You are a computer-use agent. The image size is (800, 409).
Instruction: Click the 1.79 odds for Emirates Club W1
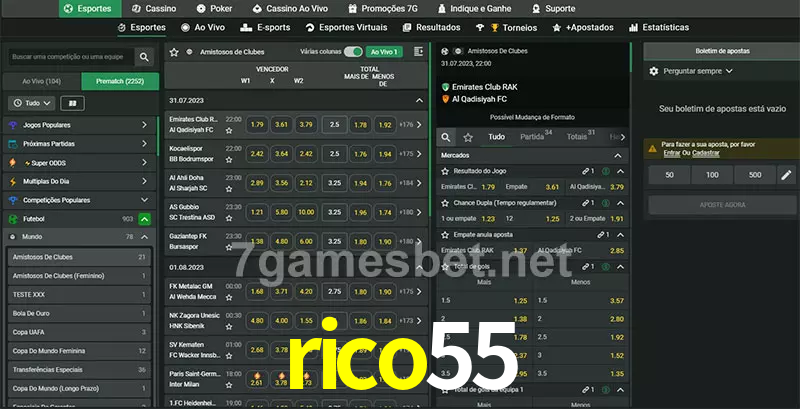coord(257,125)
